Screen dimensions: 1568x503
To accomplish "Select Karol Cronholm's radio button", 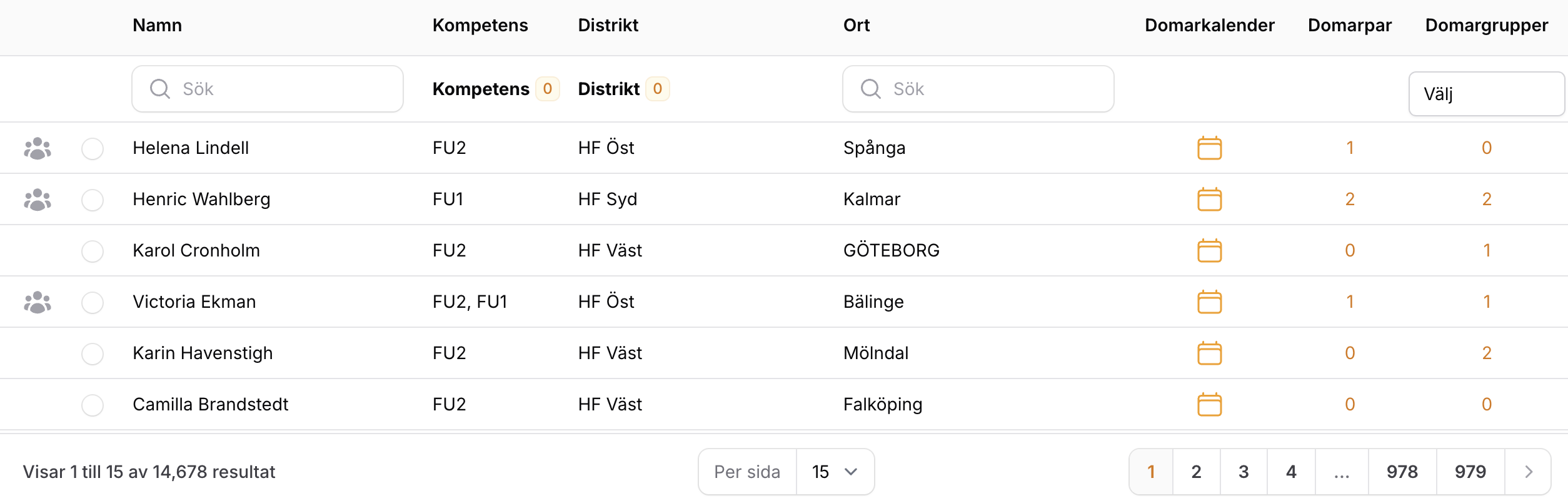I will pos(93,251).
